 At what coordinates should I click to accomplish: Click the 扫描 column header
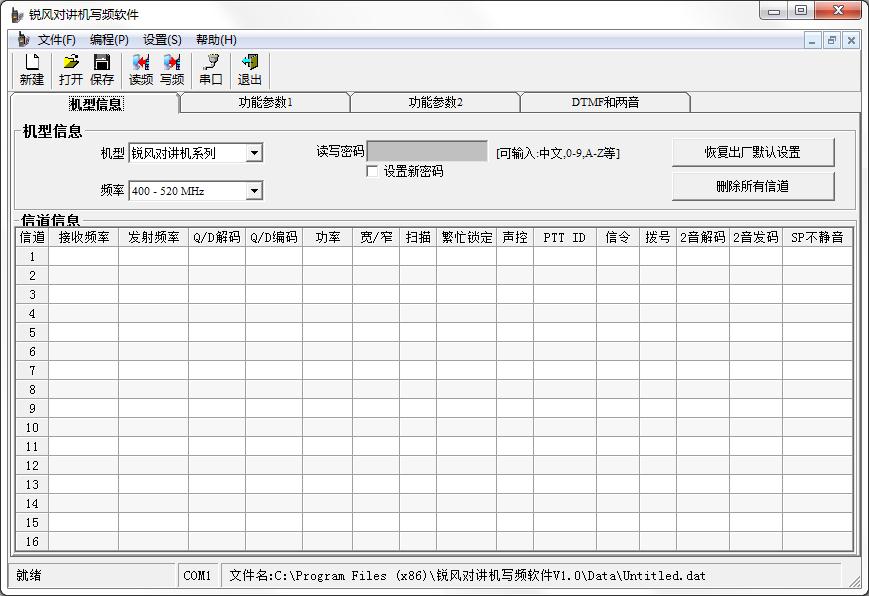tap(418, 237)
